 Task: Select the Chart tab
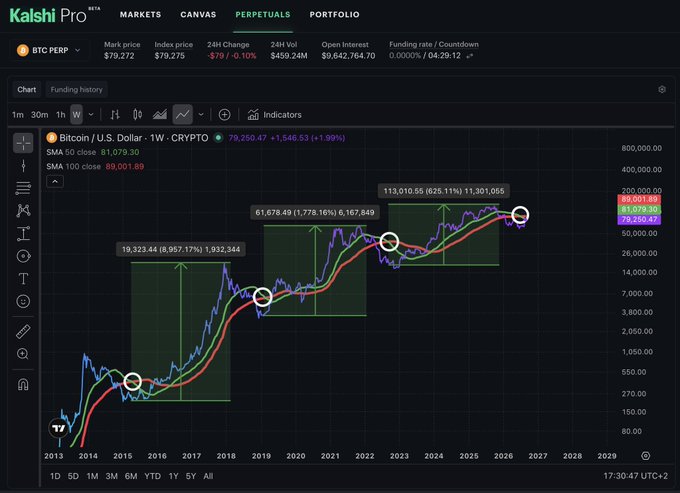(x=26, y=89)
